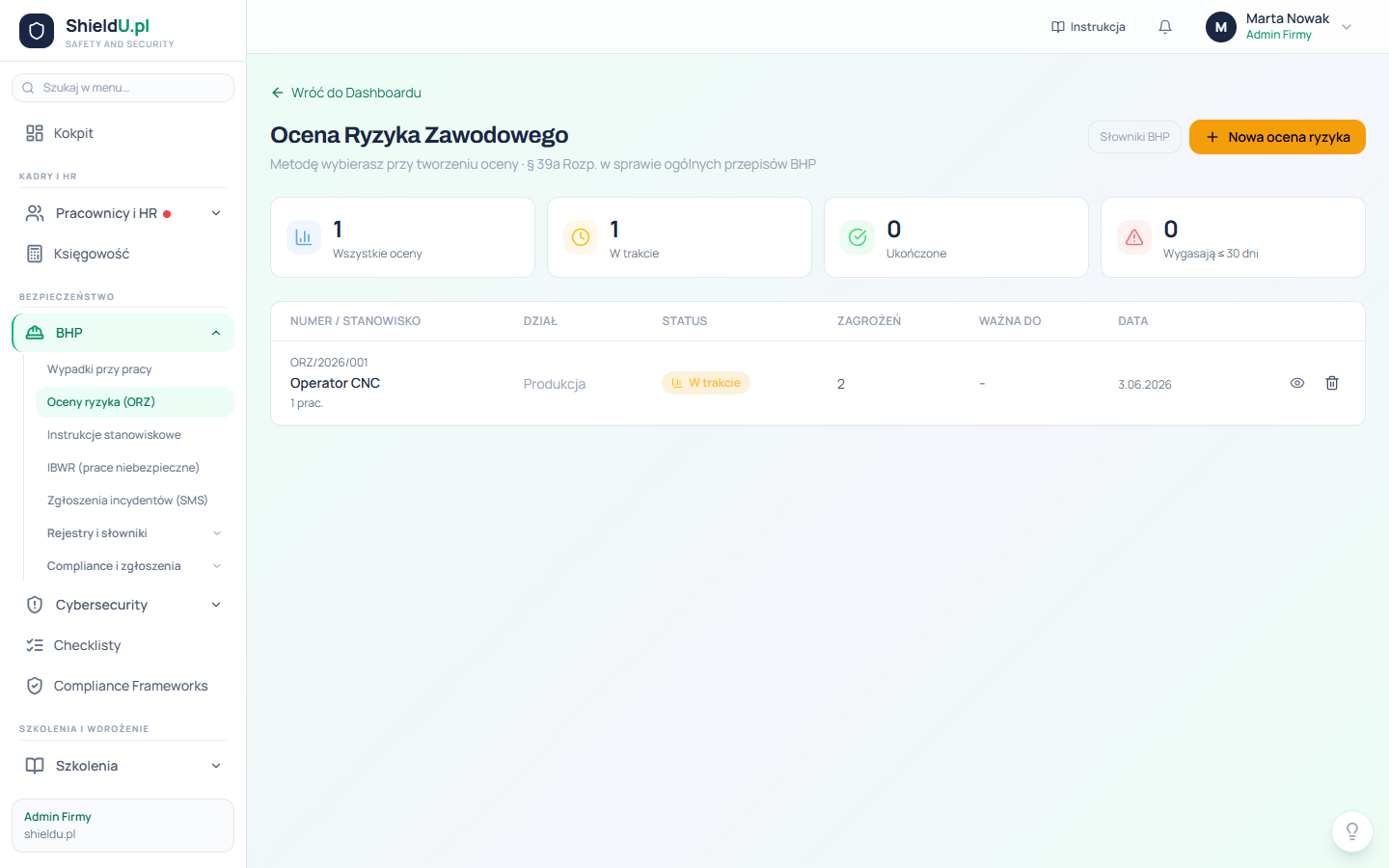Viewport: 1389px width, 868px height.
Task: Expand Rejestry i słowniki submenu
Action: [134, 533]
